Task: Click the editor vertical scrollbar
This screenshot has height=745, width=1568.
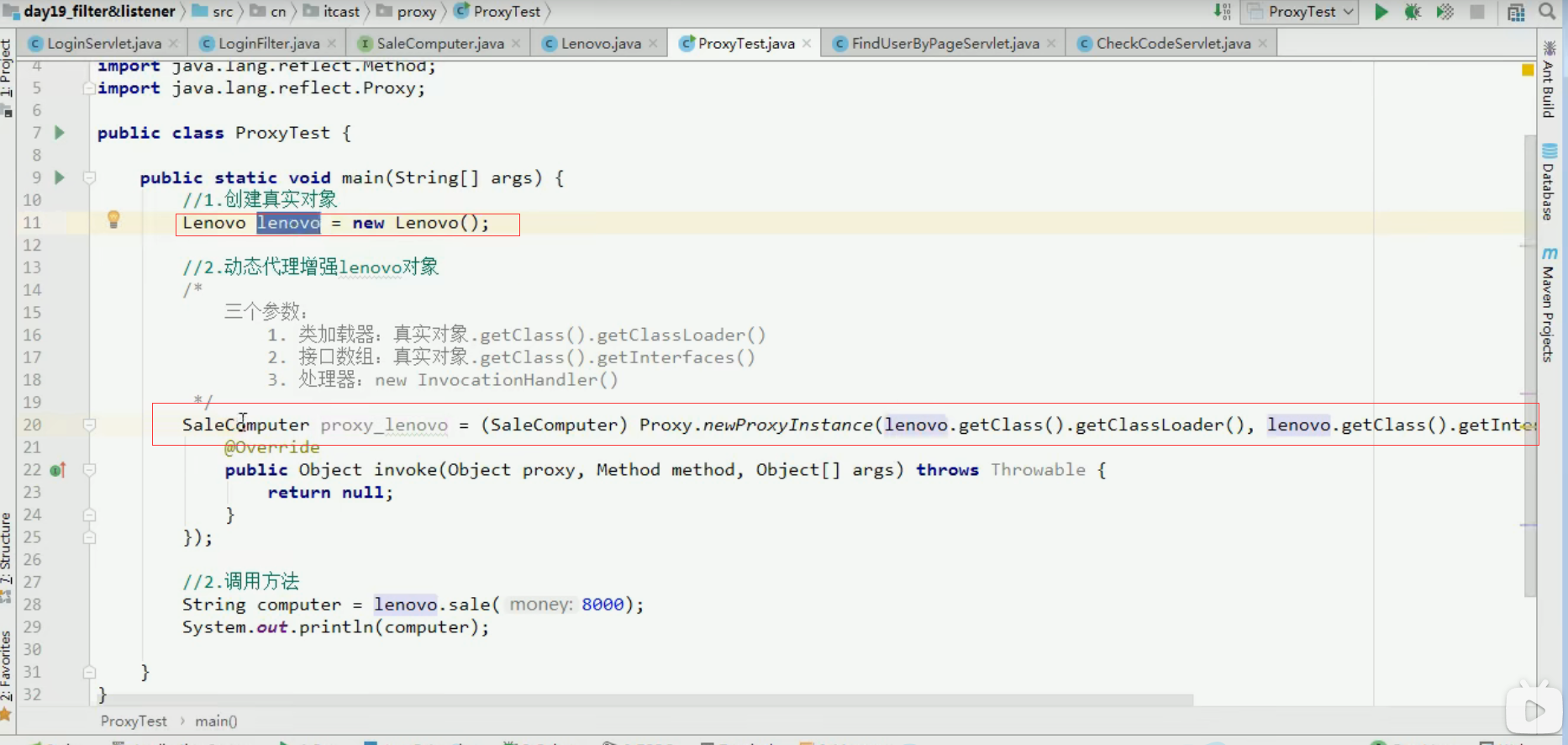Action: click(1530, 366)
